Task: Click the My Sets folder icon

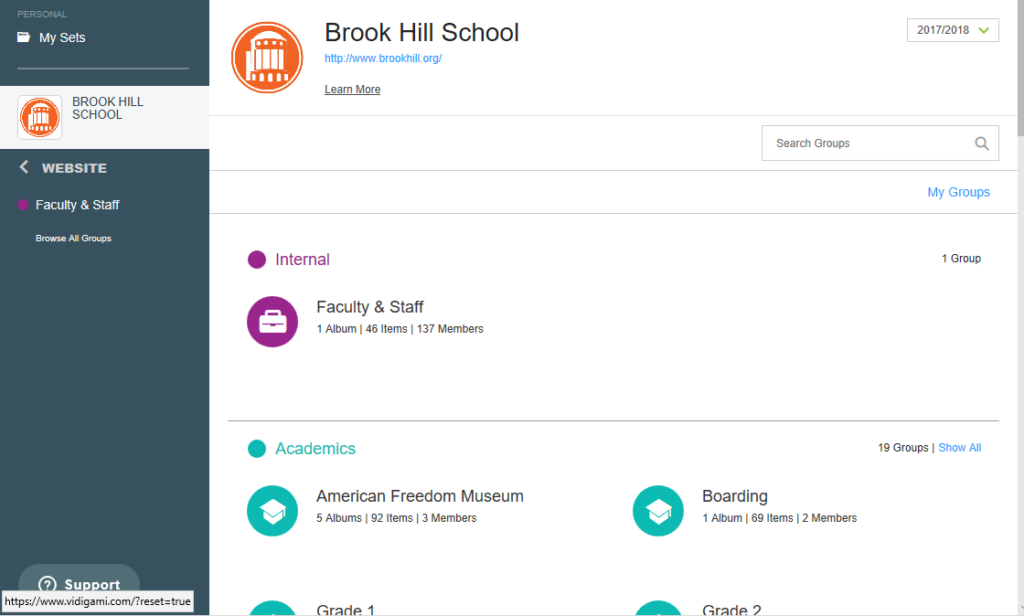Action: (x=24, y=38)
